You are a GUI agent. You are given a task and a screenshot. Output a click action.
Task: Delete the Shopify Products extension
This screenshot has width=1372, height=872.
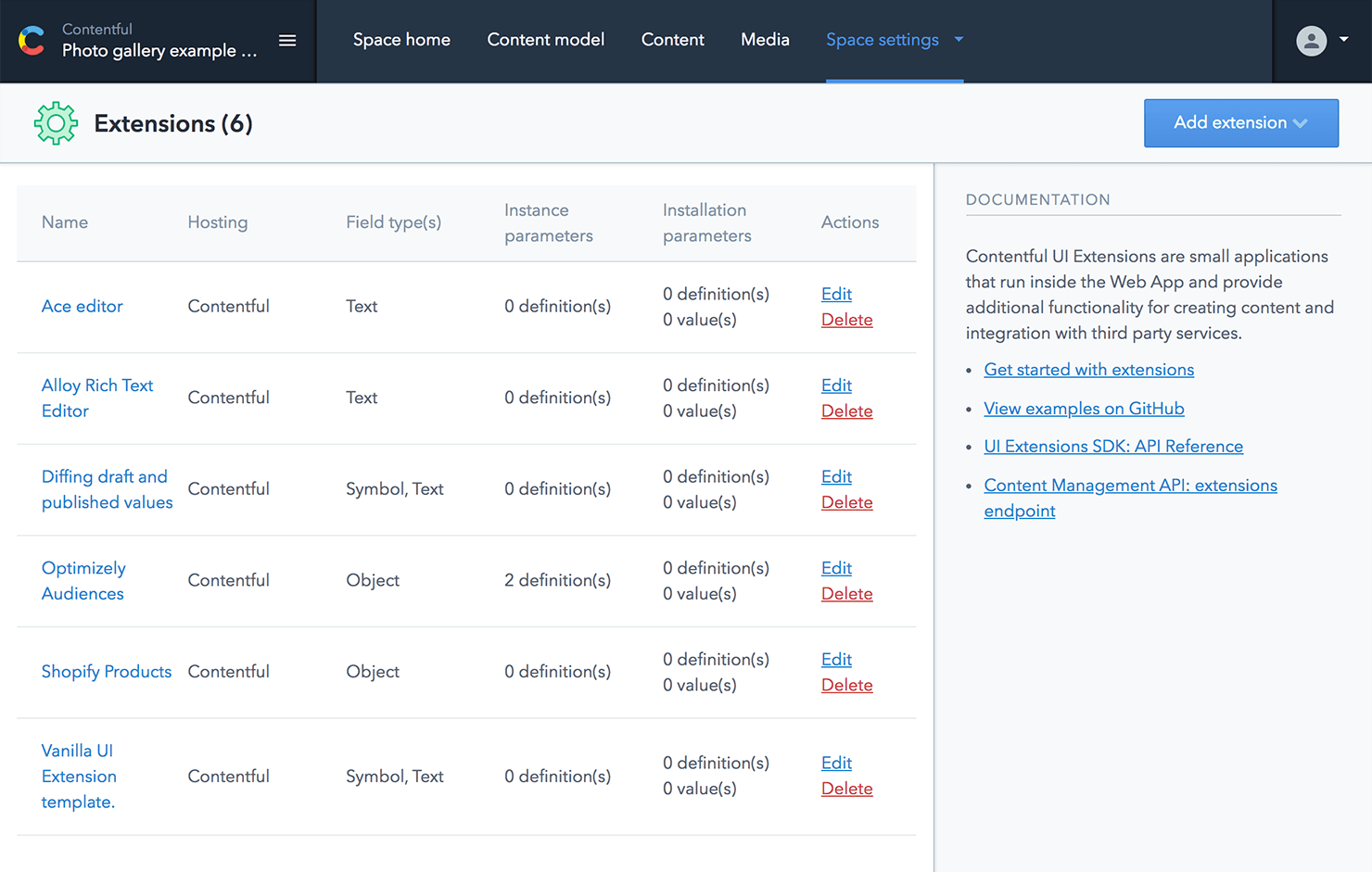coord(846,684)
